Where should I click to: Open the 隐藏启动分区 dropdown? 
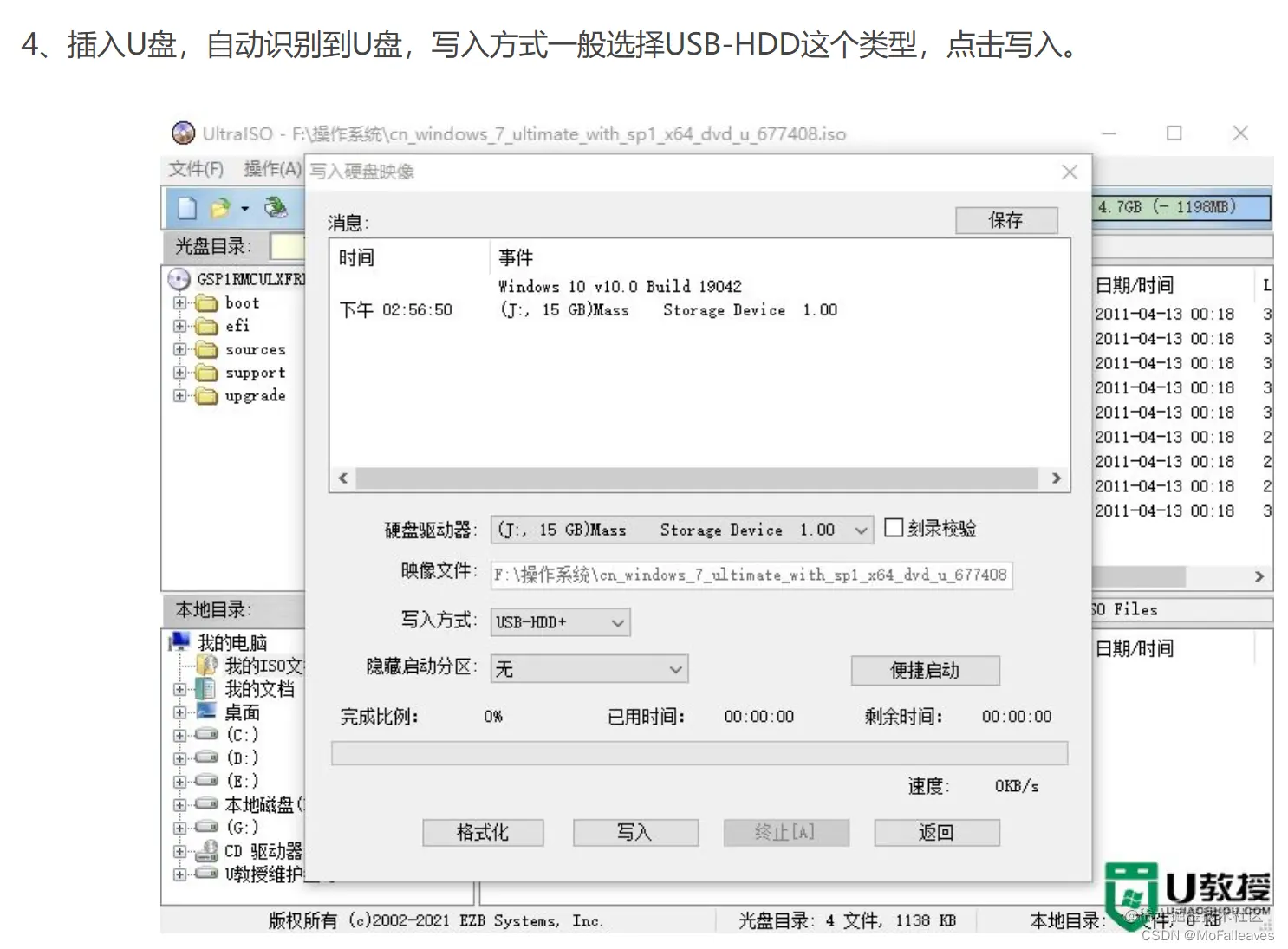click(676, 669)
